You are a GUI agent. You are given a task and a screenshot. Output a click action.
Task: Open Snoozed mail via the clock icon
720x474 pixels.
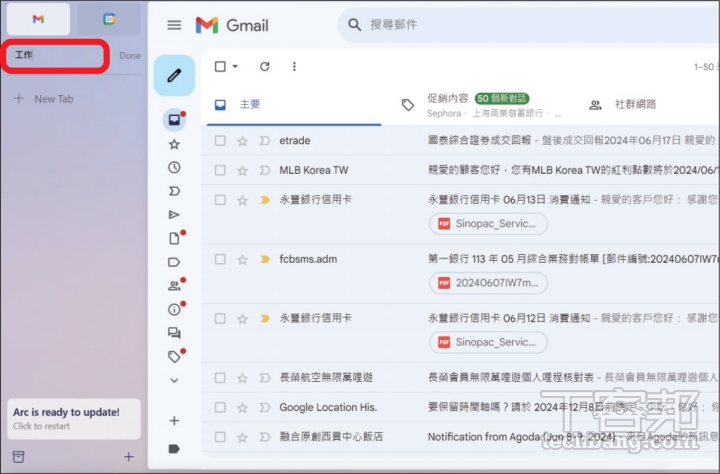(x=174, y=167)
